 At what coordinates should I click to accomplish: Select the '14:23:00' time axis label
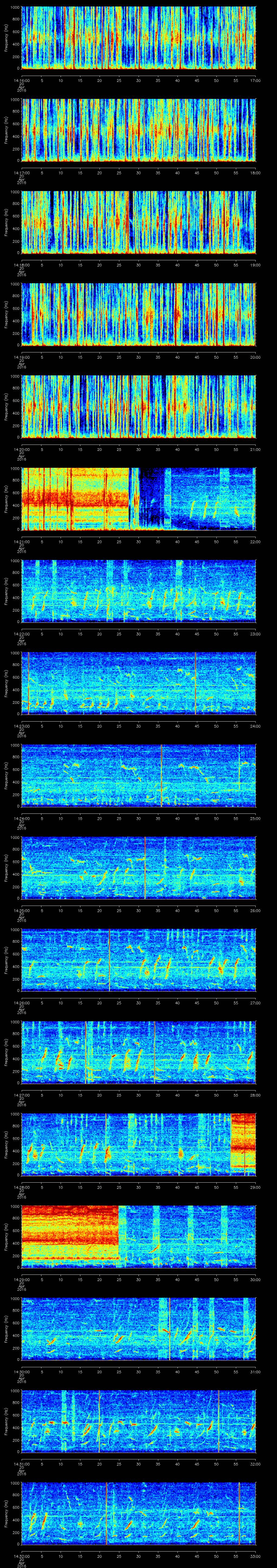click(21, 726)
